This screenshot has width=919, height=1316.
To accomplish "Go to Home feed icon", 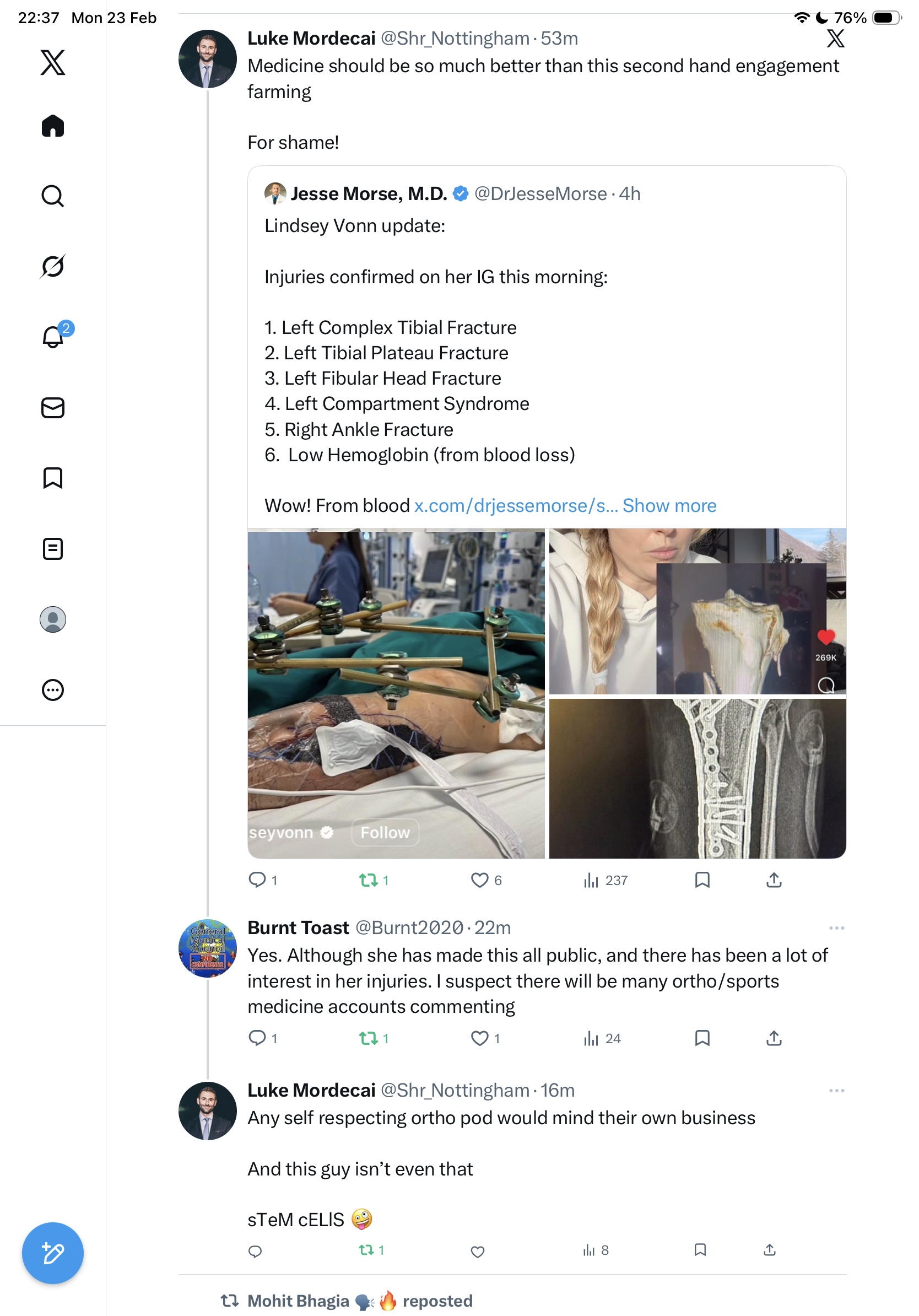I will pos(53,126).
